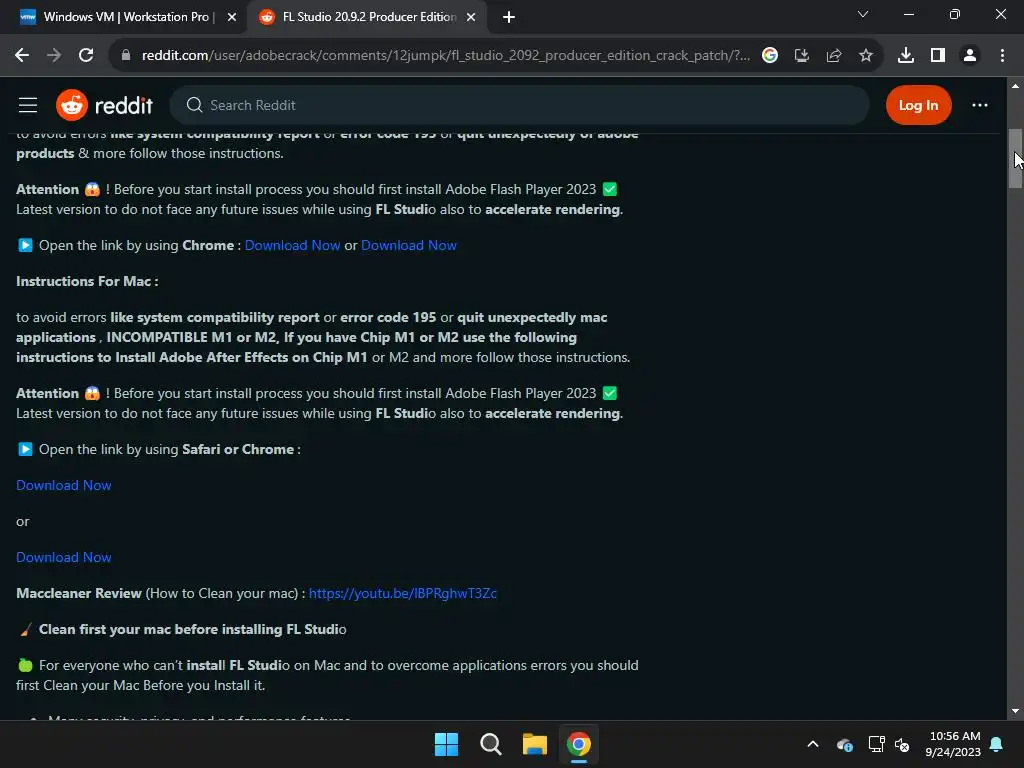Viewport: 1024px width, 768px height.
Task: Open the youtu.be Maccleaner review link
Action: [x=402, y=594]
